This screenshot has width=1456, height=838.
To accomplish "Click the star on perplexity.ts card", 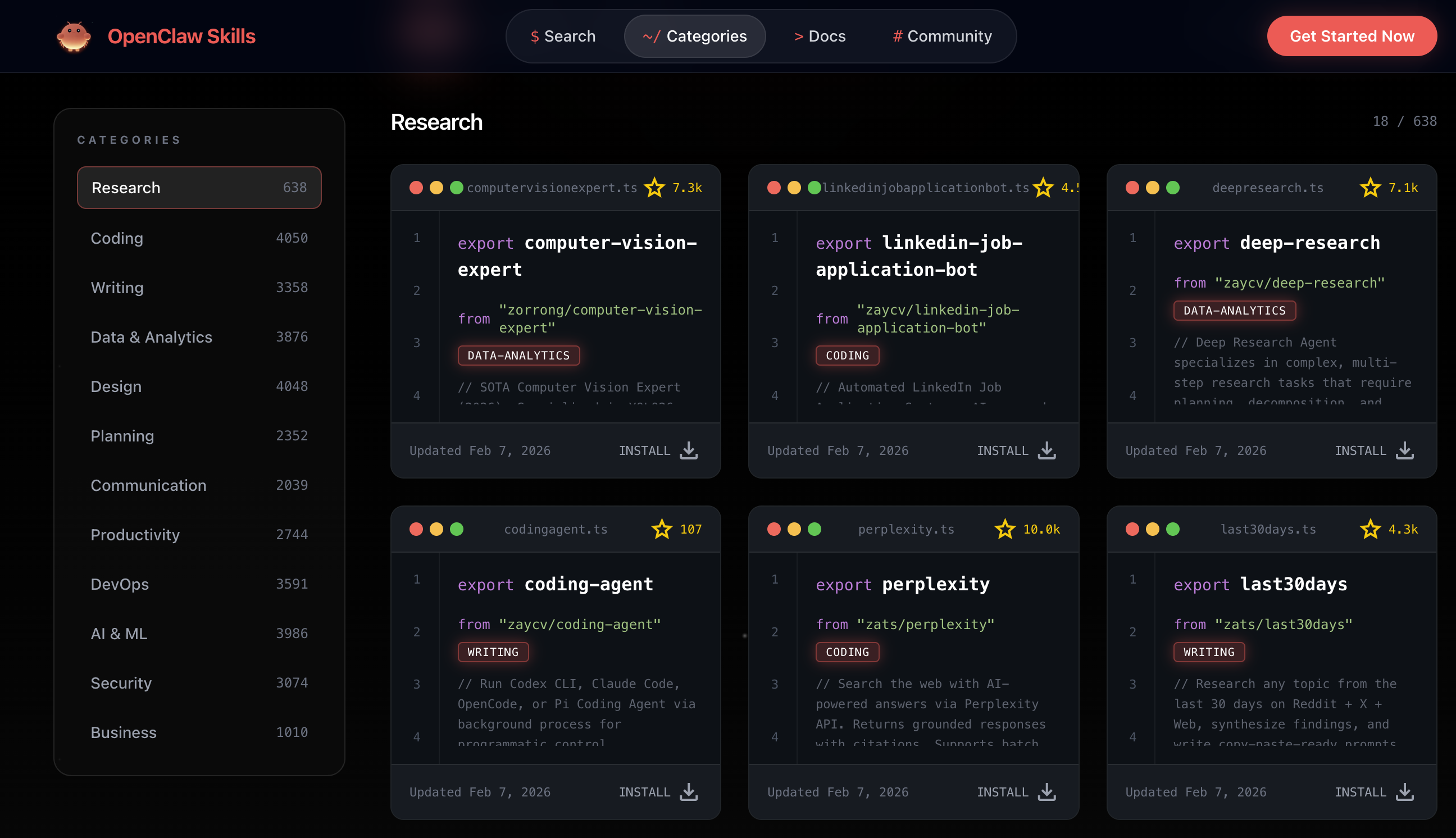I will point(1005,529).
